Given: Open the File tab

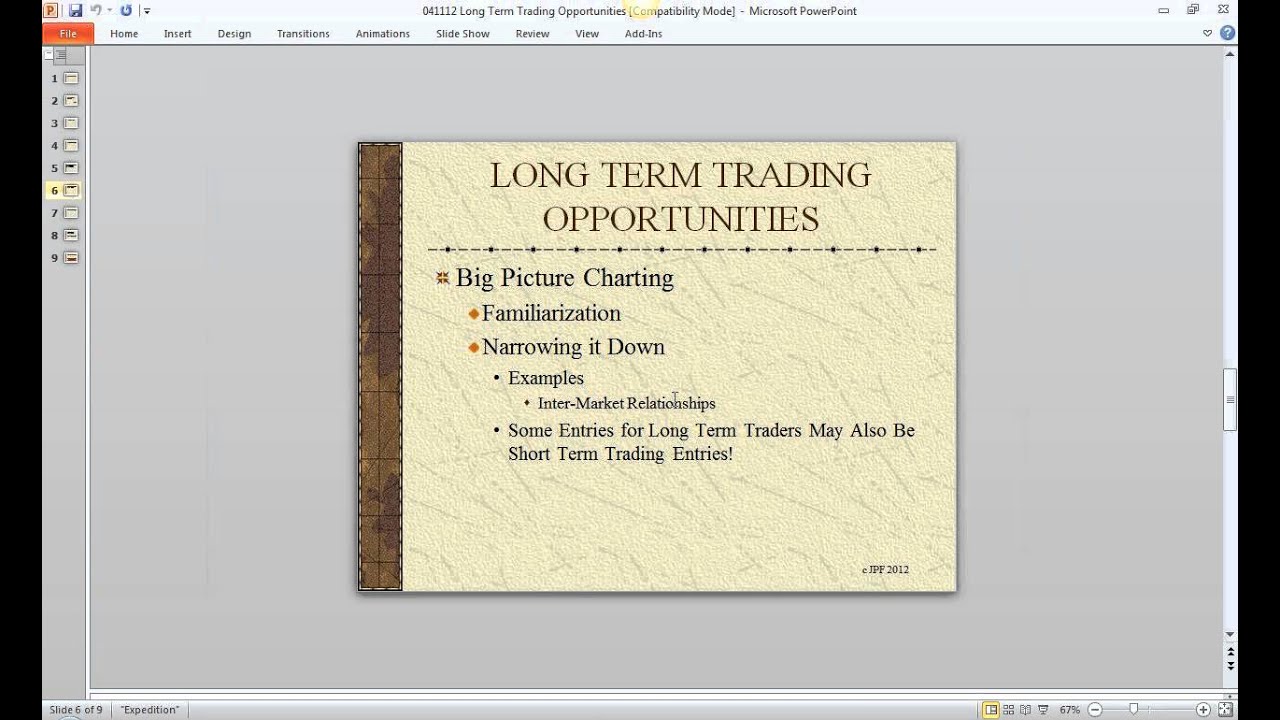Looking at the screenshot, I should point(68,33).
